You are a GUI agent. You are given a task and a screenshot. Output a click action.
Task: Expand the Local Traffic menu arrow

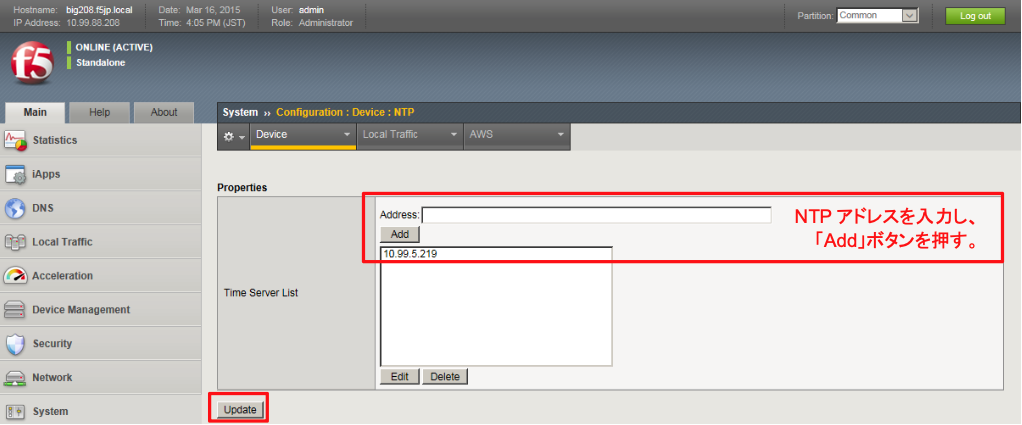click(x=454, y=135)
